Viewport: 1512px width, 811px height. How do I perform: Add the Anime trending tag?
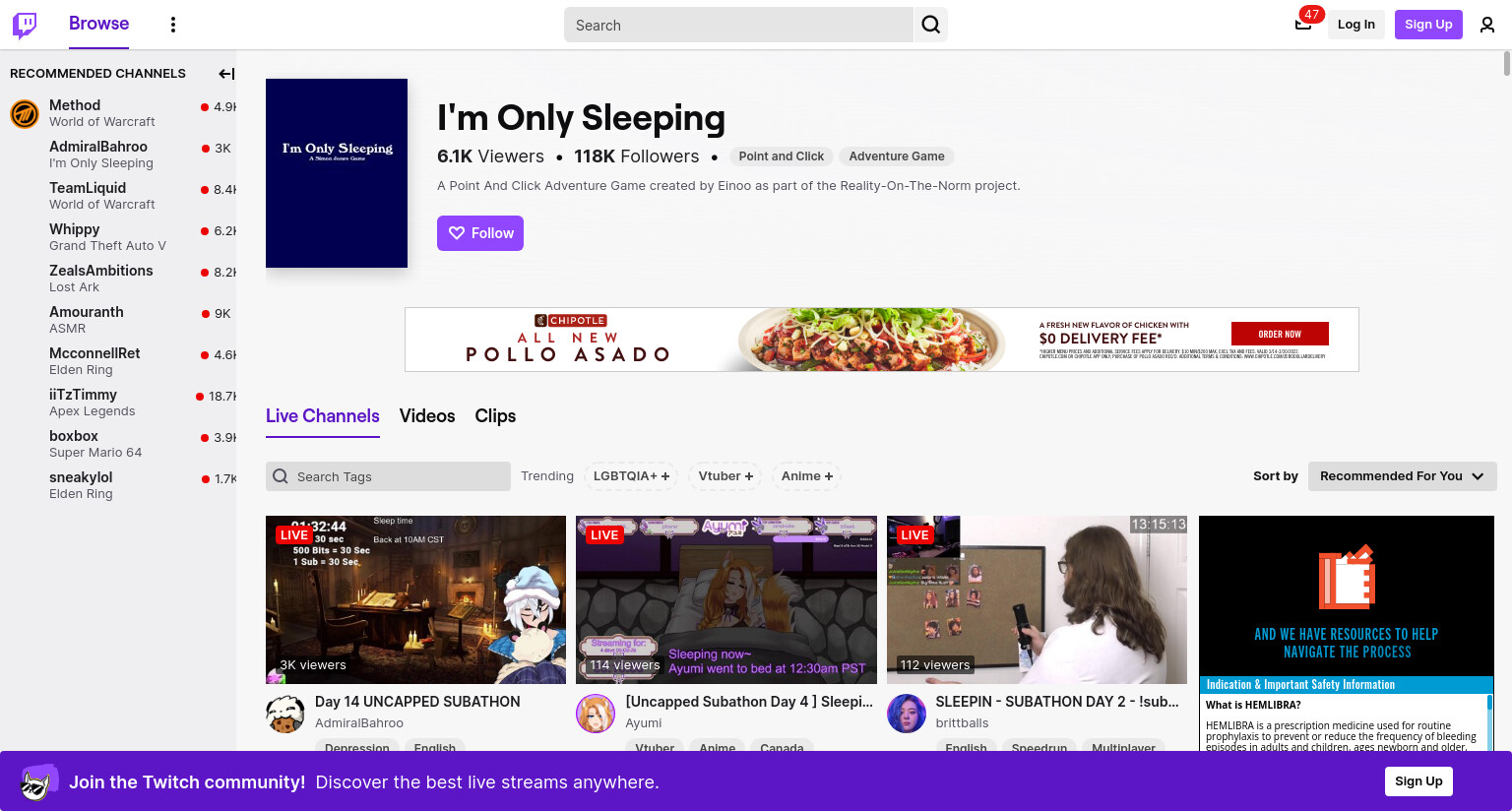[807, 476]
